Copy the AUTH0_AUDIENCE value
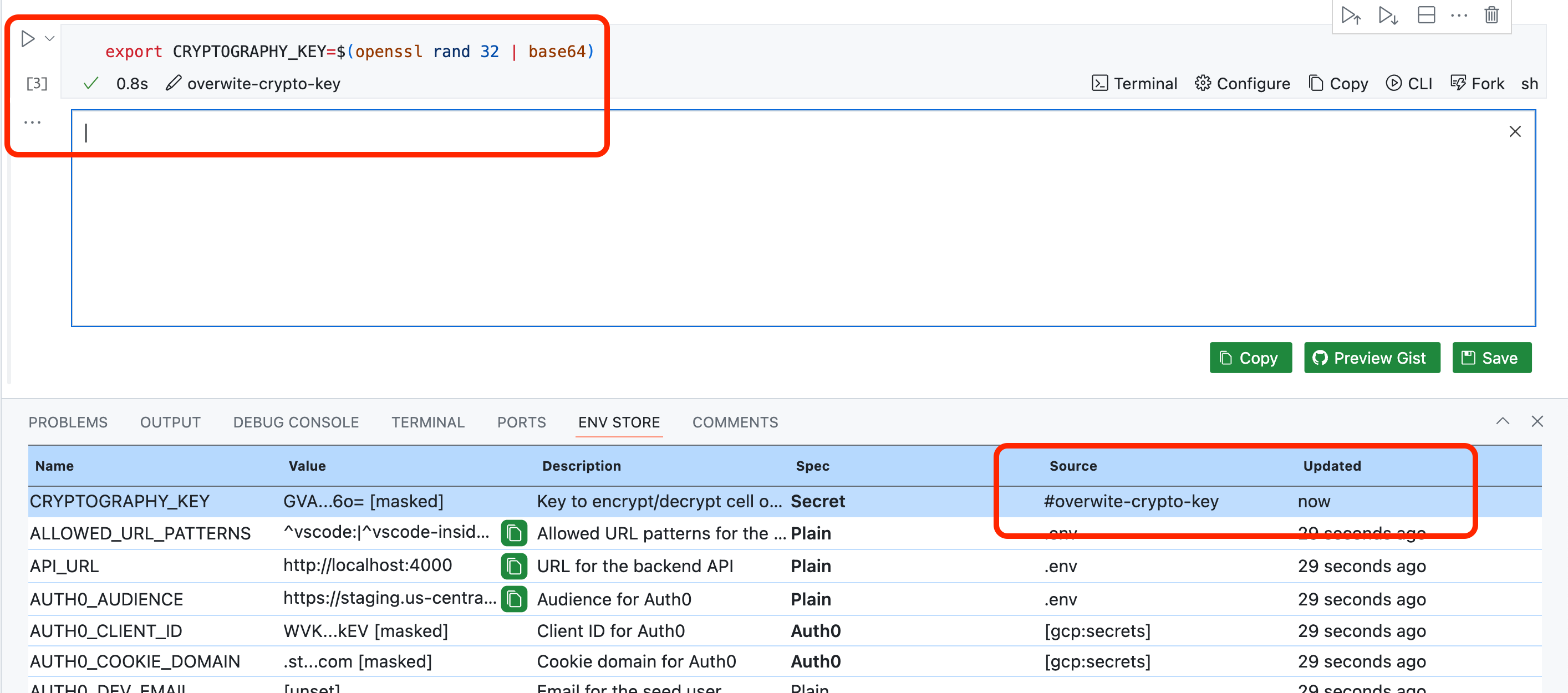The height and width of the screenshot is (693, 1568). (515, 599)
